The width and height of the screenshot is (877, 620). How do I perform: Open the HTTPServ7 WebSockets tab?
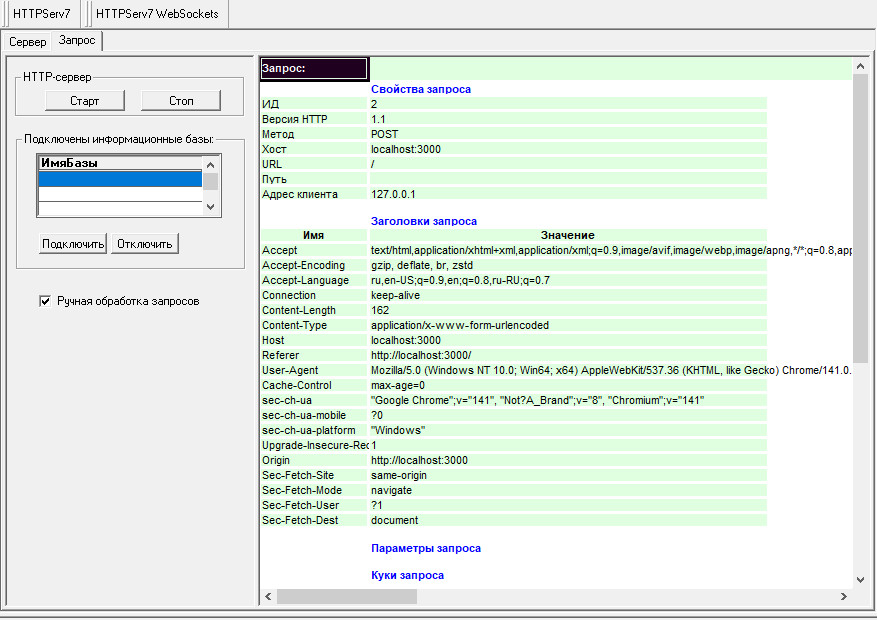[x=156, y=14]
